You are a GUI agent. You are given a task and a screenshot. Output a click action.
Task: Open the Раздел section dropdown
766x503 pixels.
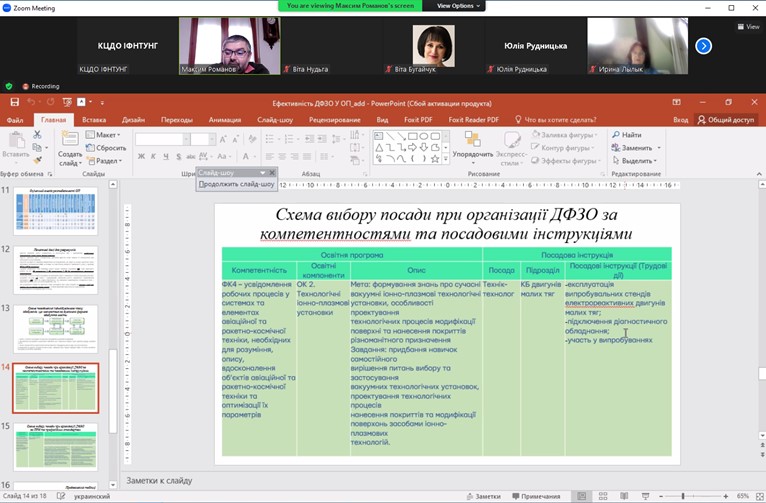(x=105, y=160)
